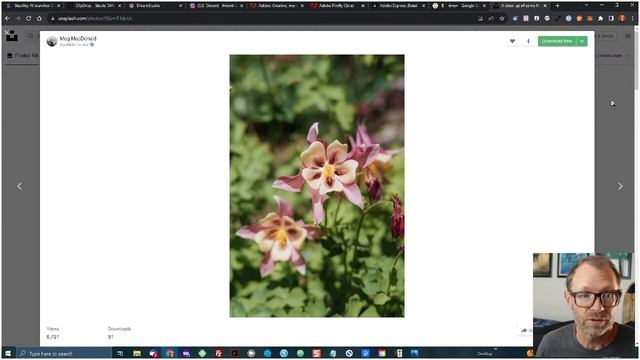Click the Downloads count value

click(111, 337)
